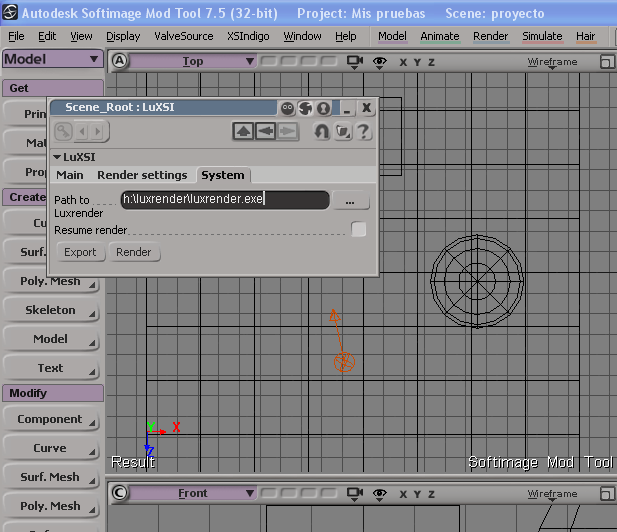
Task: Expand the Component submenu button
Action: coord(51,419)
